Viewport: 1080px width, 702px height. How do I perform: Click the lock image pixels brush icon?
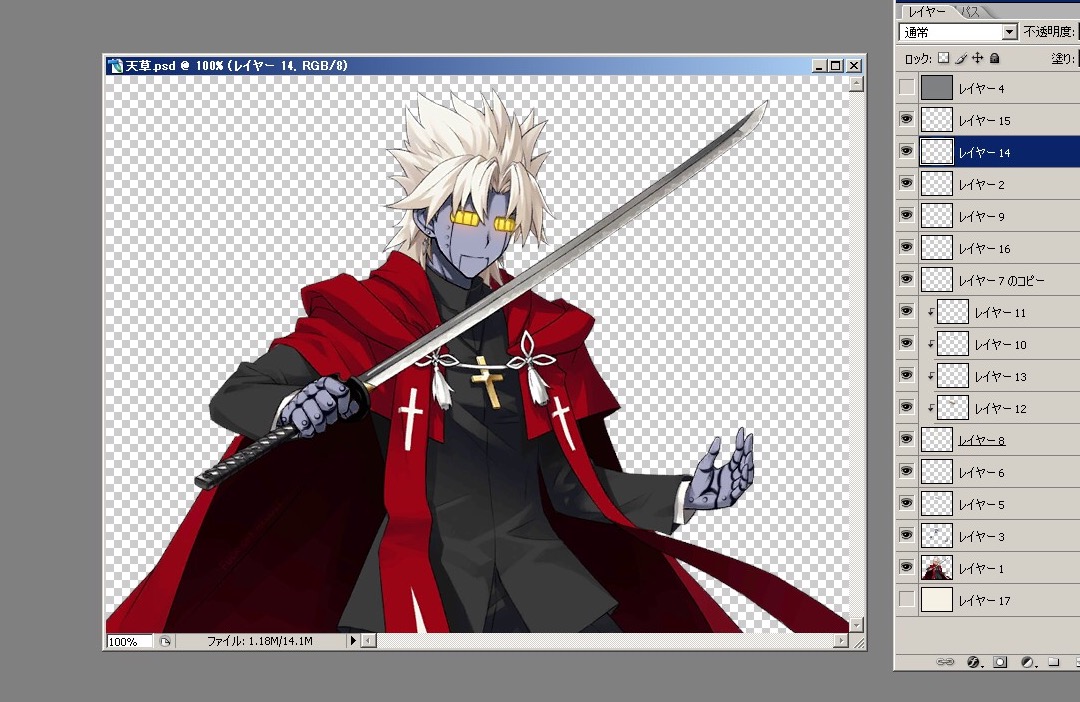click(961, 59)
